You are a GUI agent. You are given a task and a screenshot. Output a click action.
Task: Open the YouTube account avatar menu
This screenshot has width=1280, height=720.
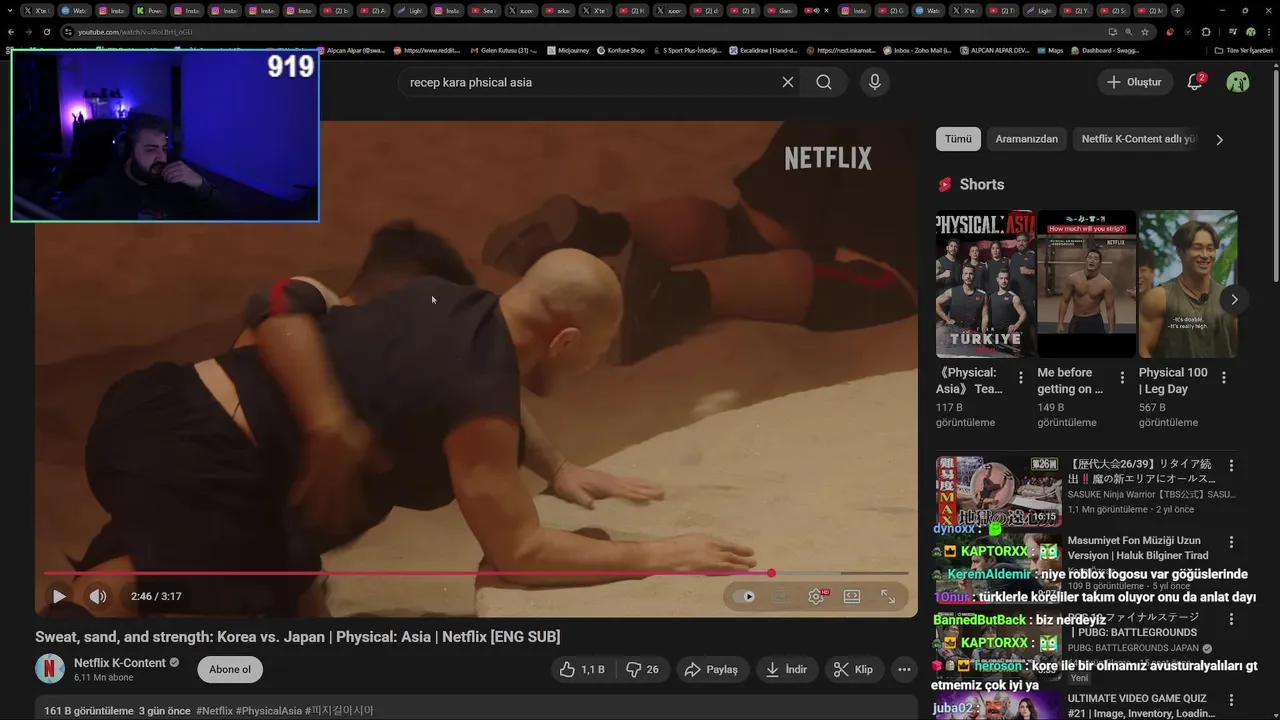pos(1238,82)
